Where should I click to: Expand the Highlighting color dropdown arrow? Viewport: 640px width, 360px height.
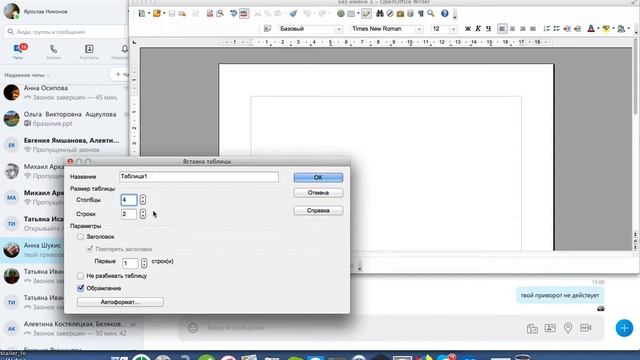tap(613, 29)
